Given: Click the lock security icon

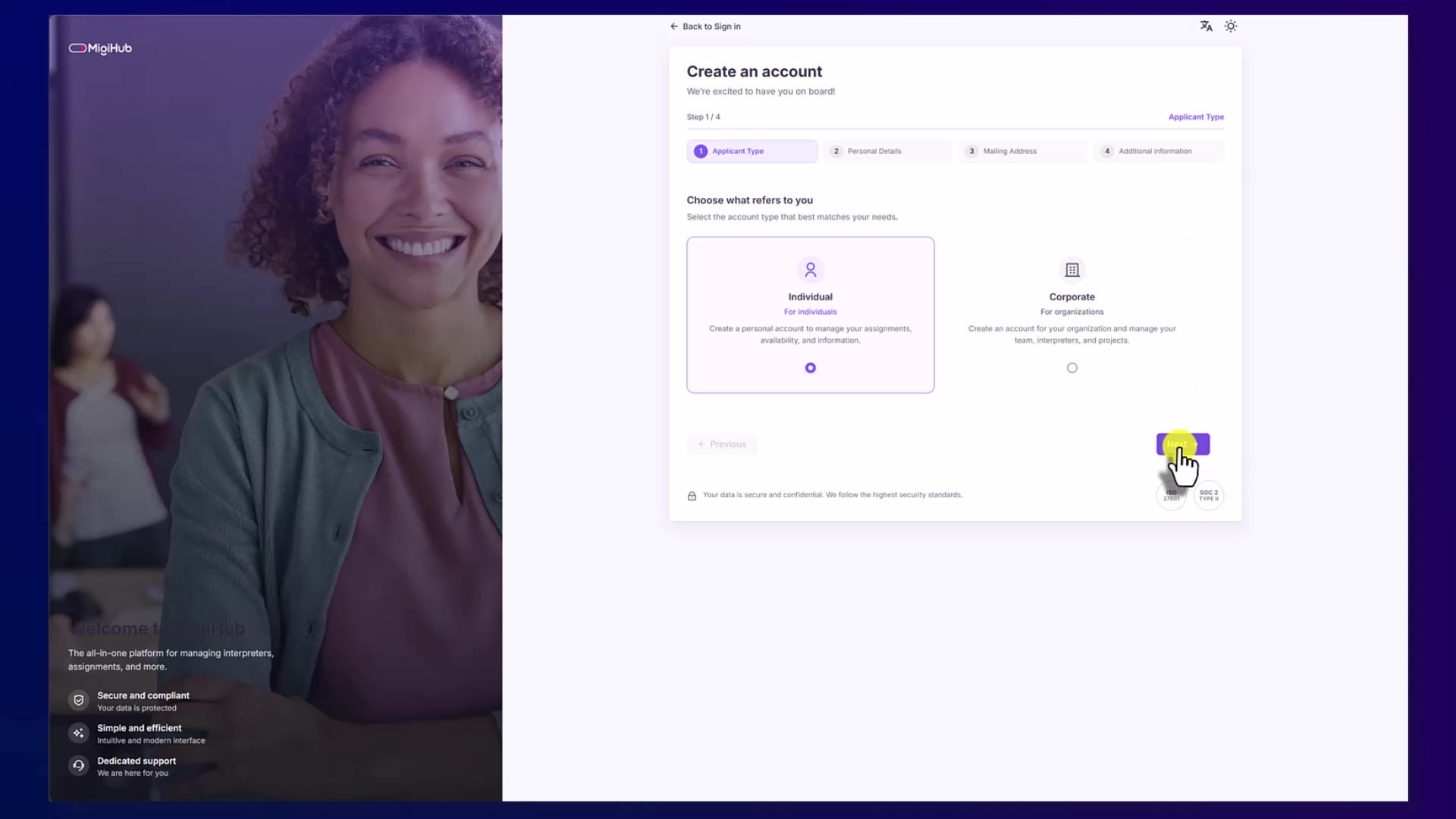Looking at the screenshot, I should (x=692, y=495).
